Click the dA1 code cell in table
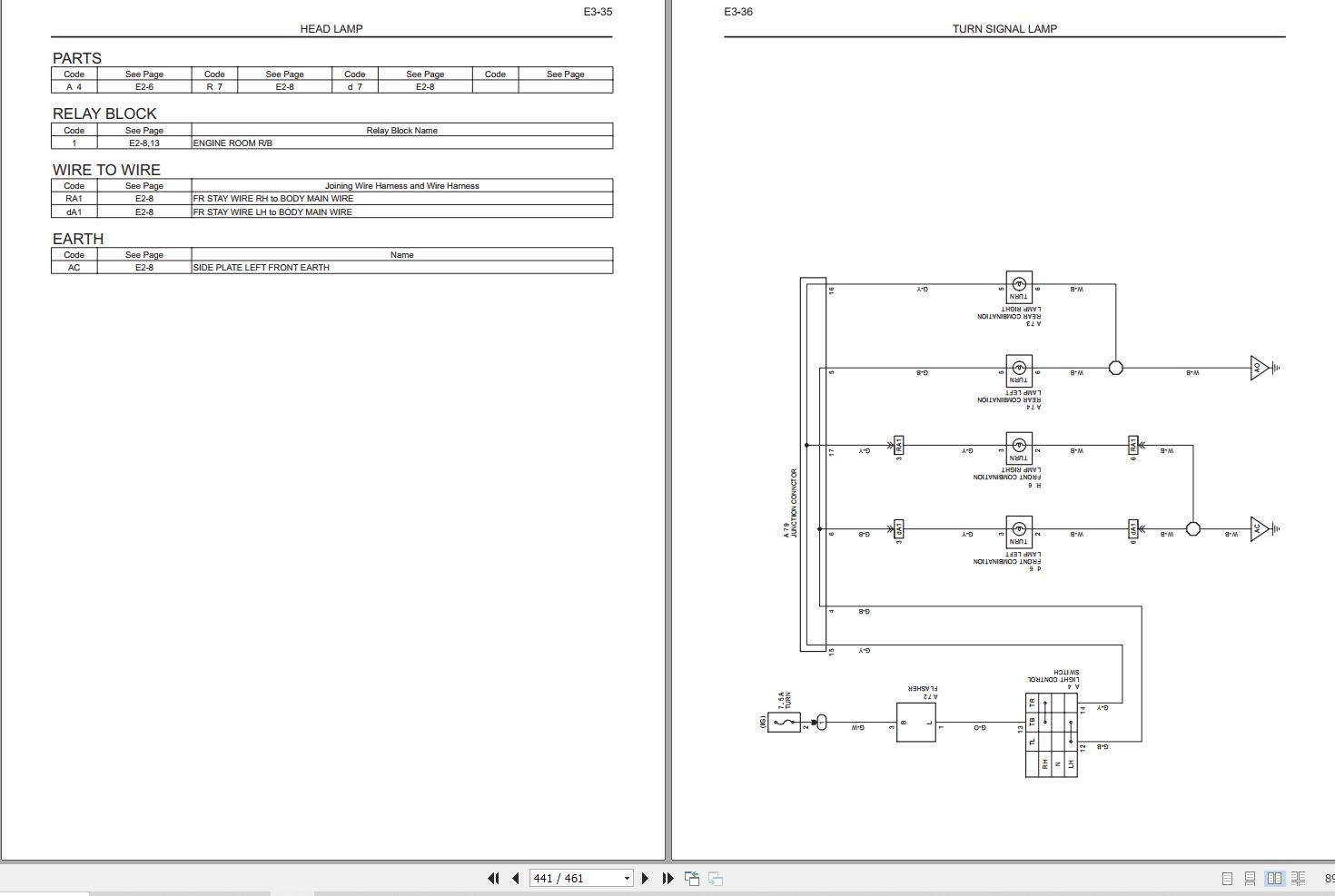This screenshot has height=896, width=1335. pos(74,212)
